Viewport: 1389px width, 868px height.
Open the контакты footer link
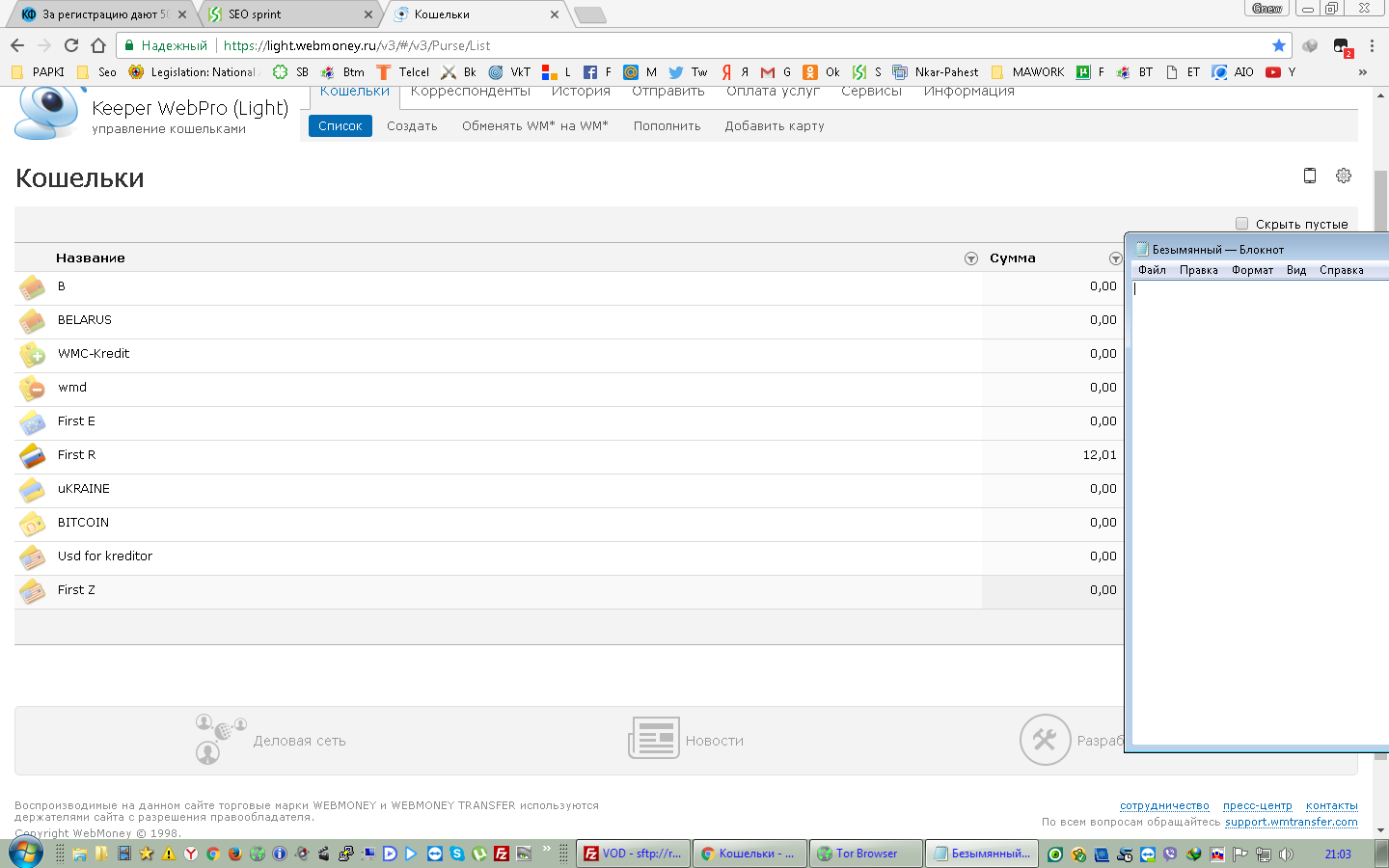[x=1332, y=805]
